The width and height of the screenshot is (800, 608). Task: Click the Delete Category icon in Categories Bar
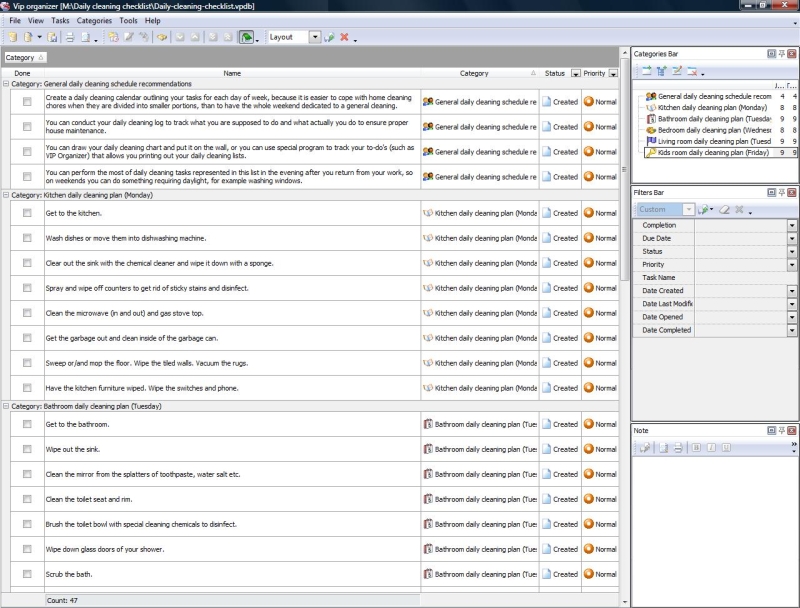(x=691, y=71)
